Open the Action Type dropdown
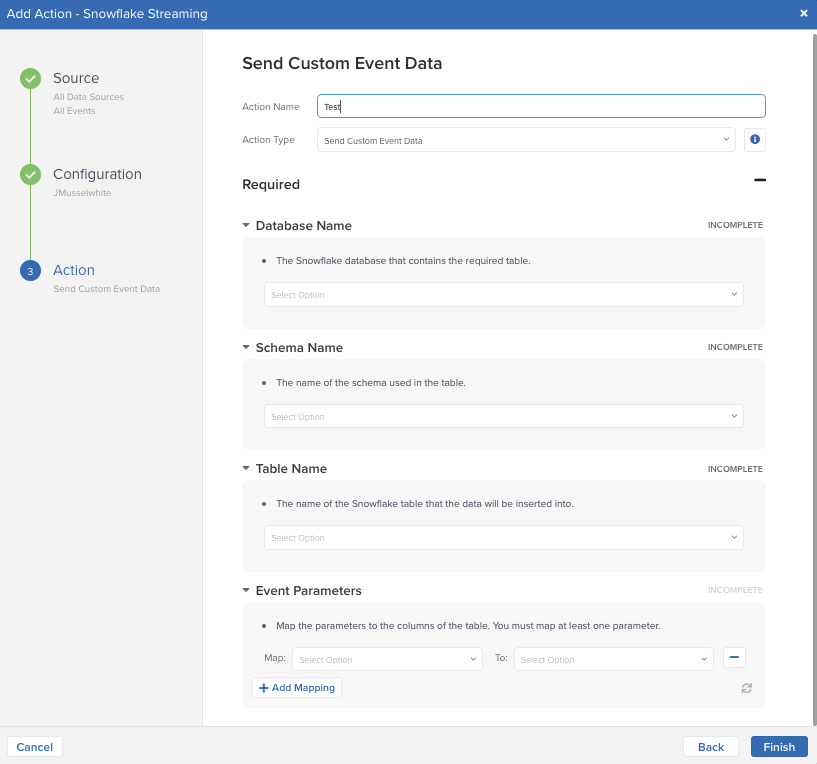 tap(526, 140)
